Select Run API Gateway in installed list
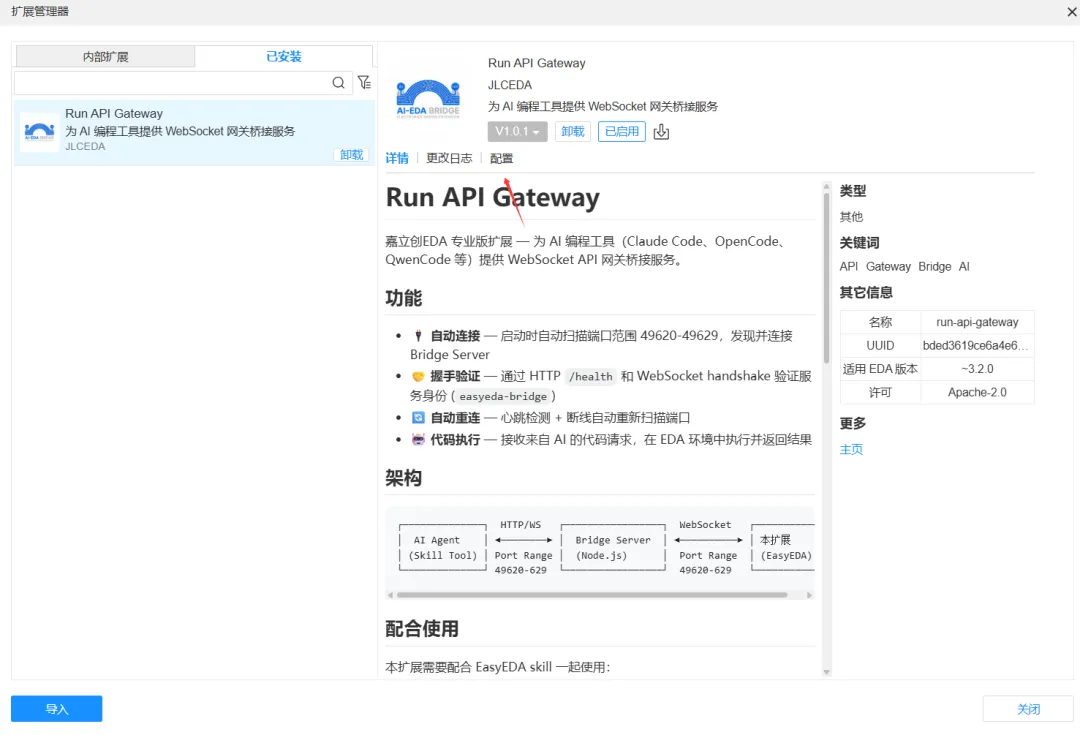This screenshot has width=1080, height=735. 194,133
